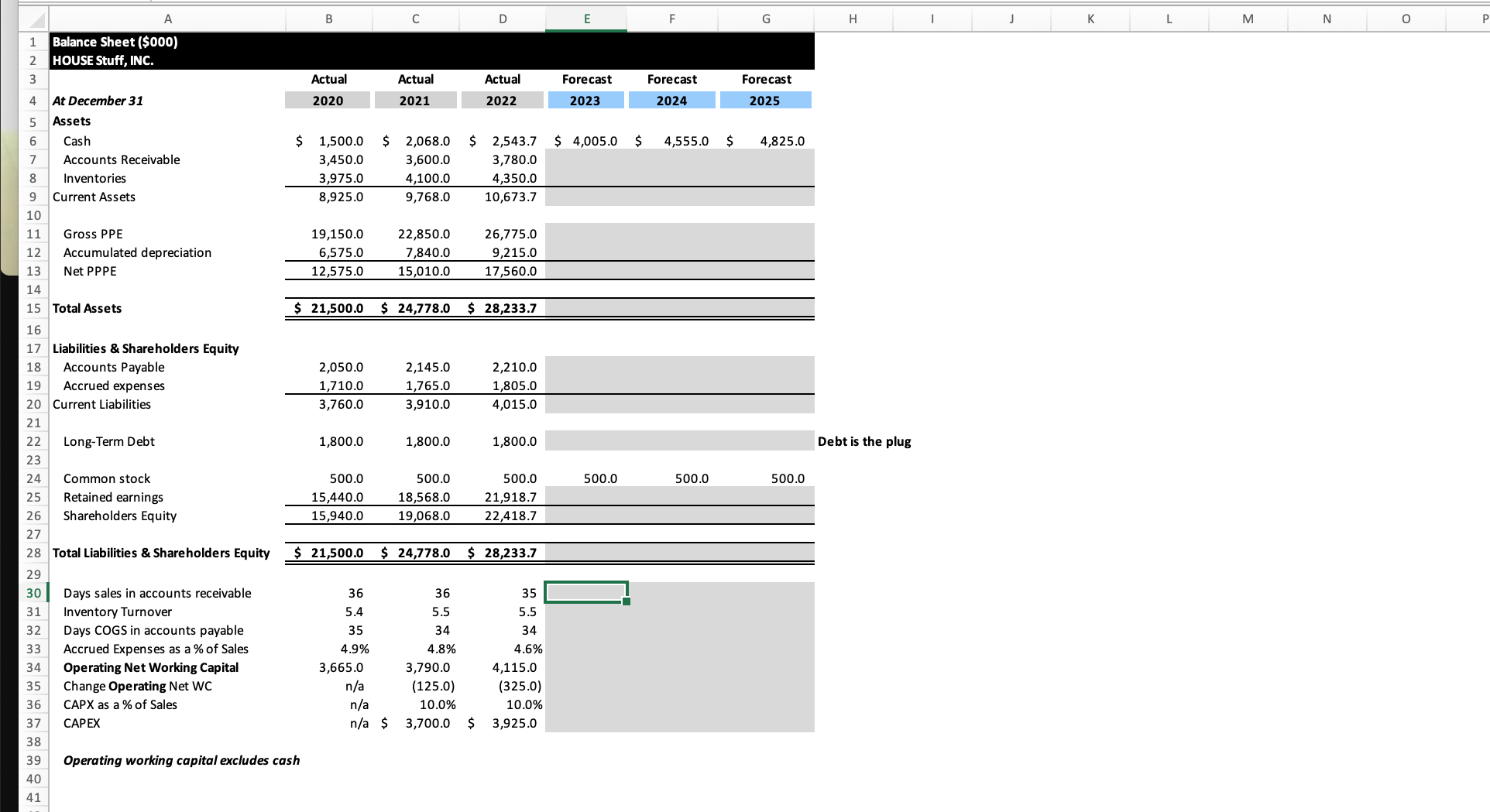This screenshot has width=1490, height=812.
Task: Select the 'Days COGS in accounts payable' label
Action: (153, 630)
